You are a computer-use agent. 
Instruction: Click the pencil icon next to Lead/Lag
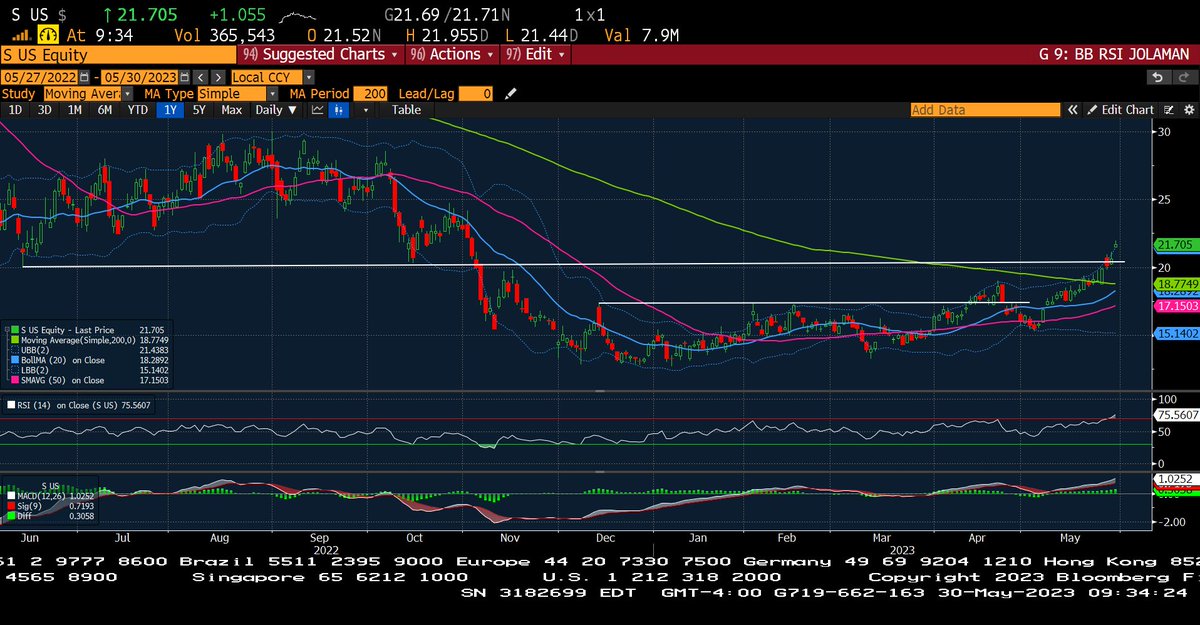tap(511, 93)
